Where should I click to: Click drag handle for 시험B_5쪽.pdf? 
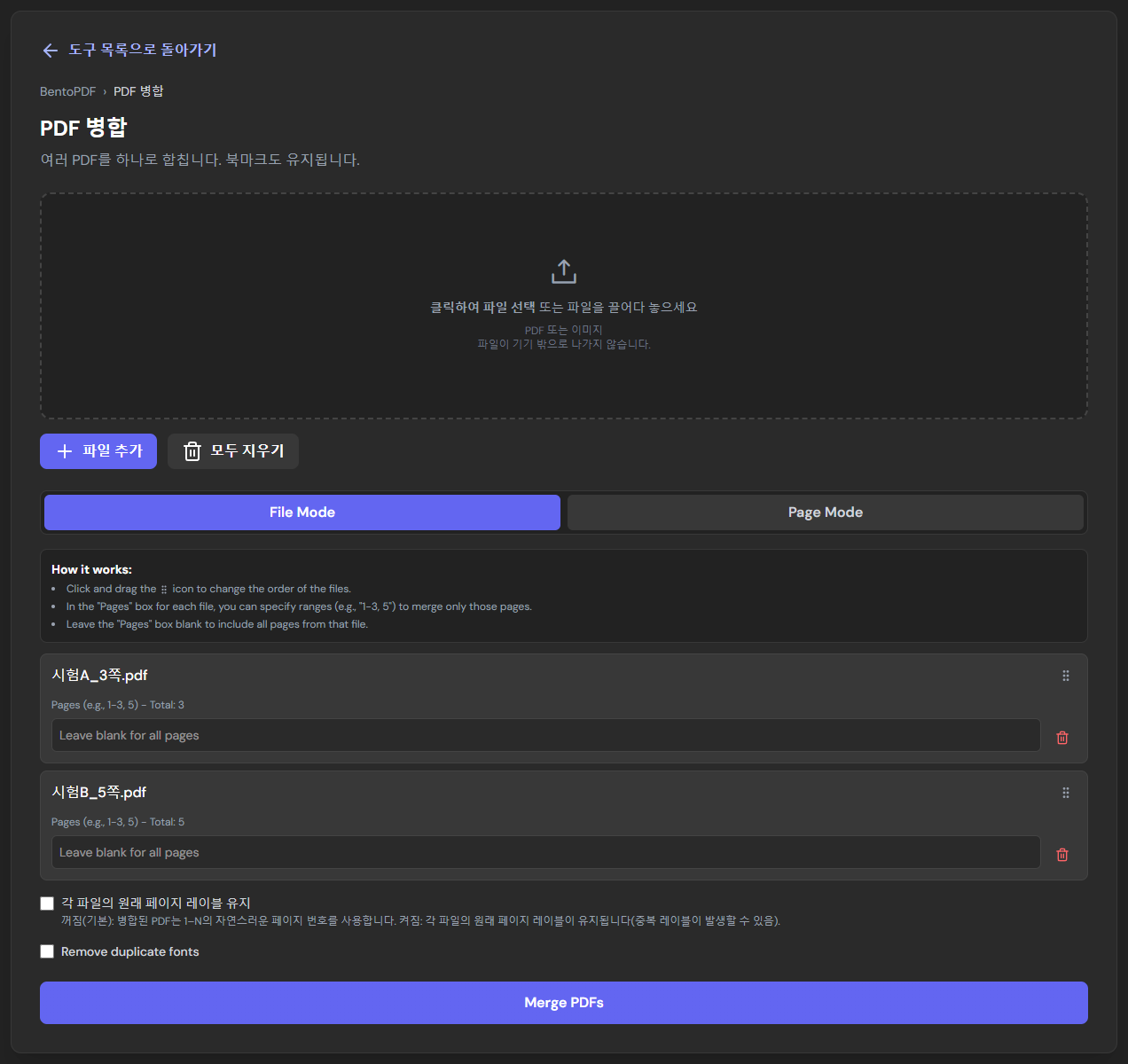[1066, 793]
